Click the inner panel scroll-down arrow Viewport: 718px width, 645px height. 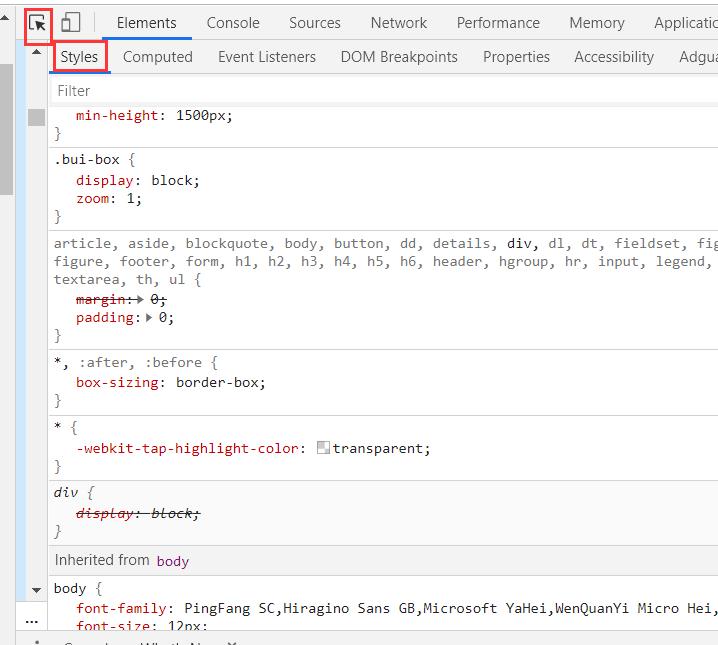coord(37,590)
